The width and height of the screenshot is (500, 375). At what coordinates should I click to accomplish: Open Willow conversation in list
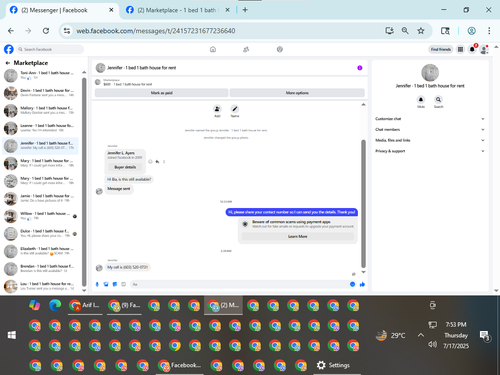tap(40, 216)
